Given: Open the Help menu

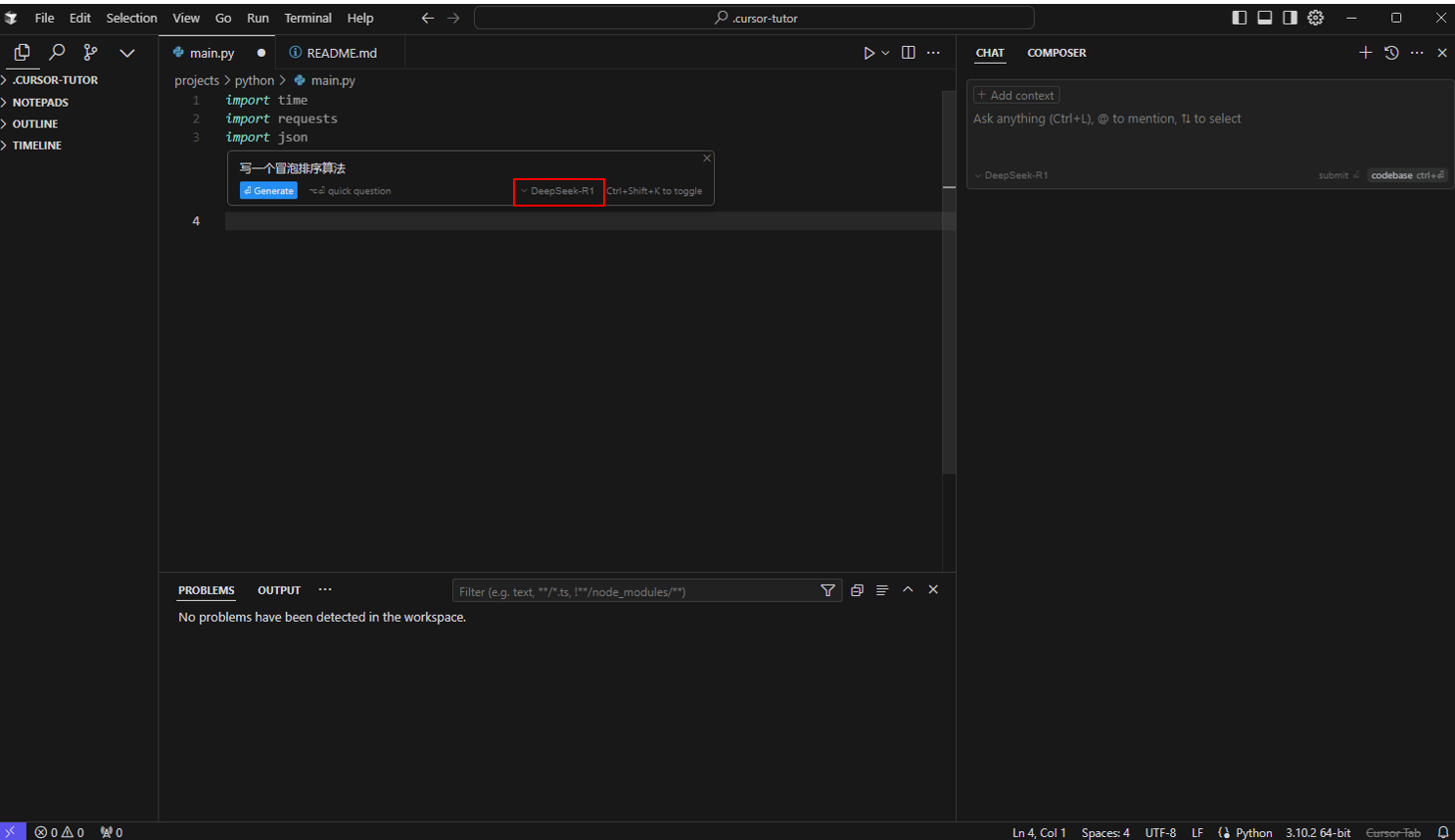Looking at the screenshot, I should pyautogui.click(x=360, y=18).
